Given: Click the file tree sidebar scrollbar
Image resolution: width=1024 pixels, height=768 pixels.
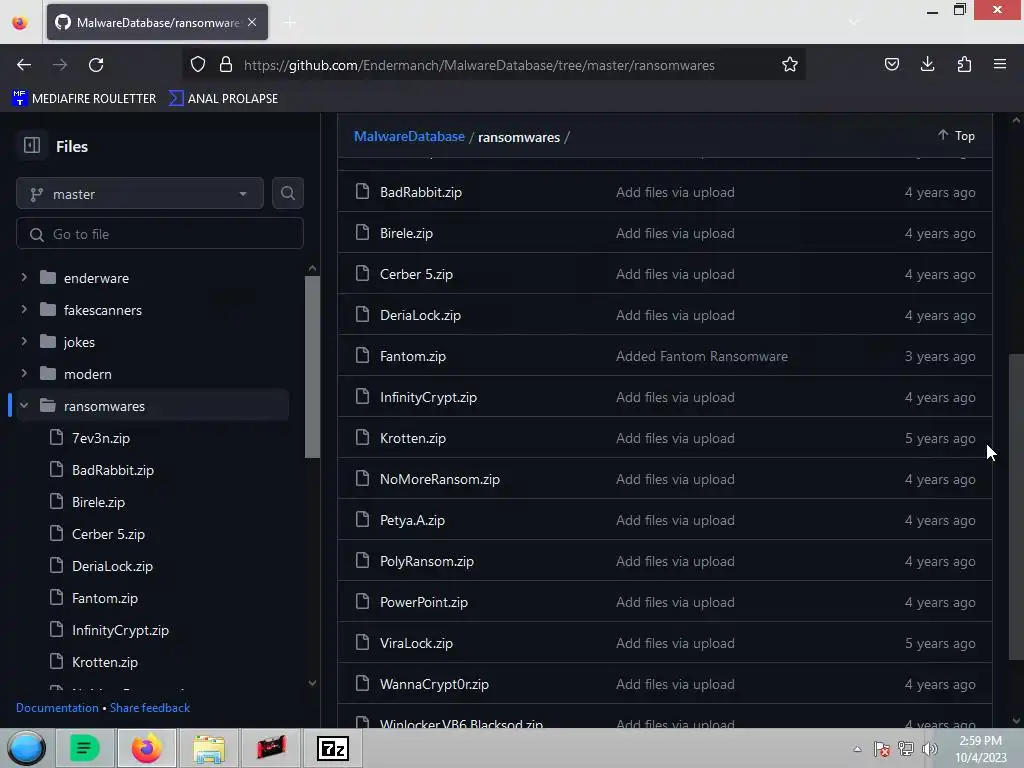Looking at the screenshot, I should 312,366.
